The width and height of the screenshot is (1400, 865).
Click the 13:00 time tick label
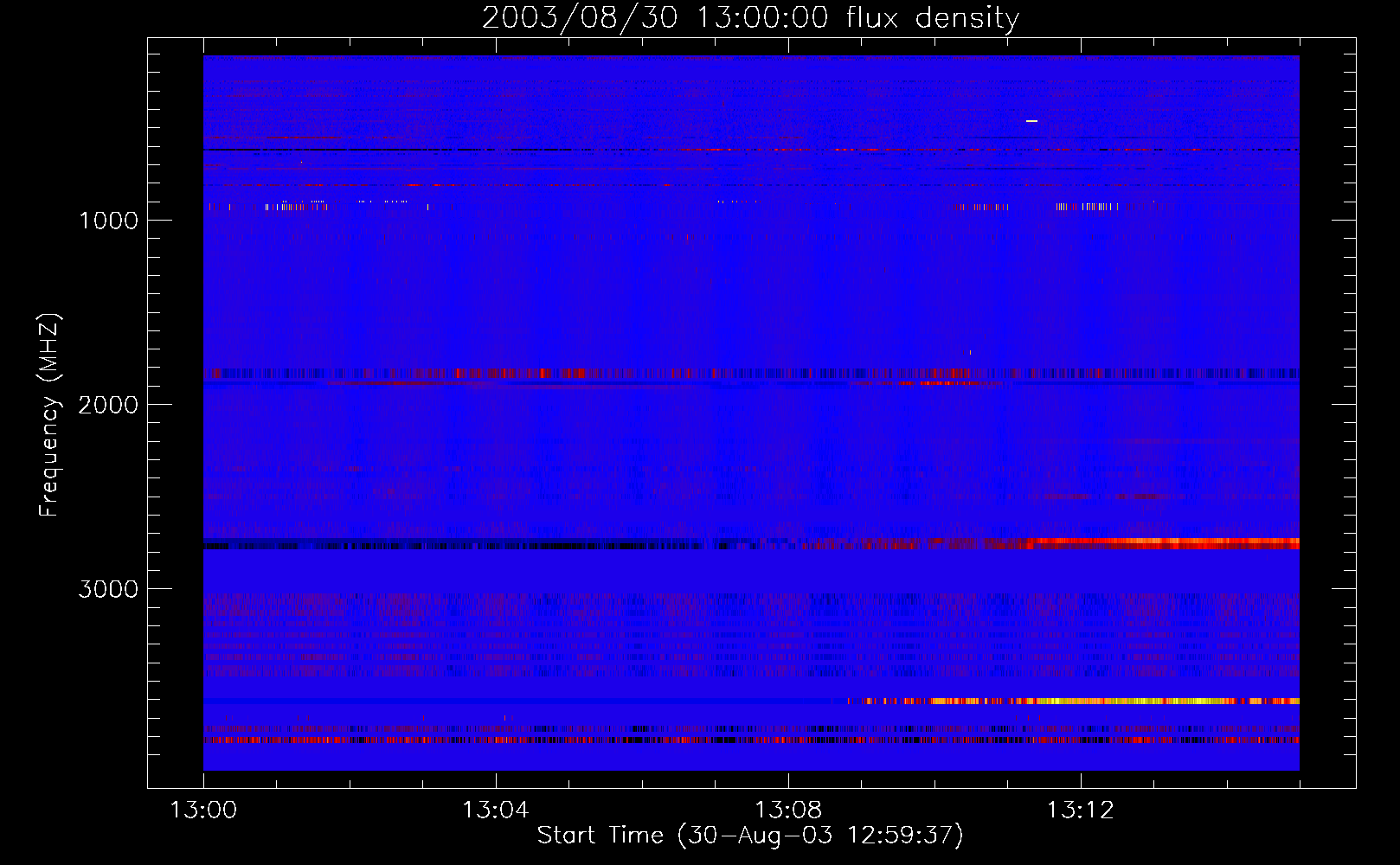pyautogui.click(x=203, y=811)
